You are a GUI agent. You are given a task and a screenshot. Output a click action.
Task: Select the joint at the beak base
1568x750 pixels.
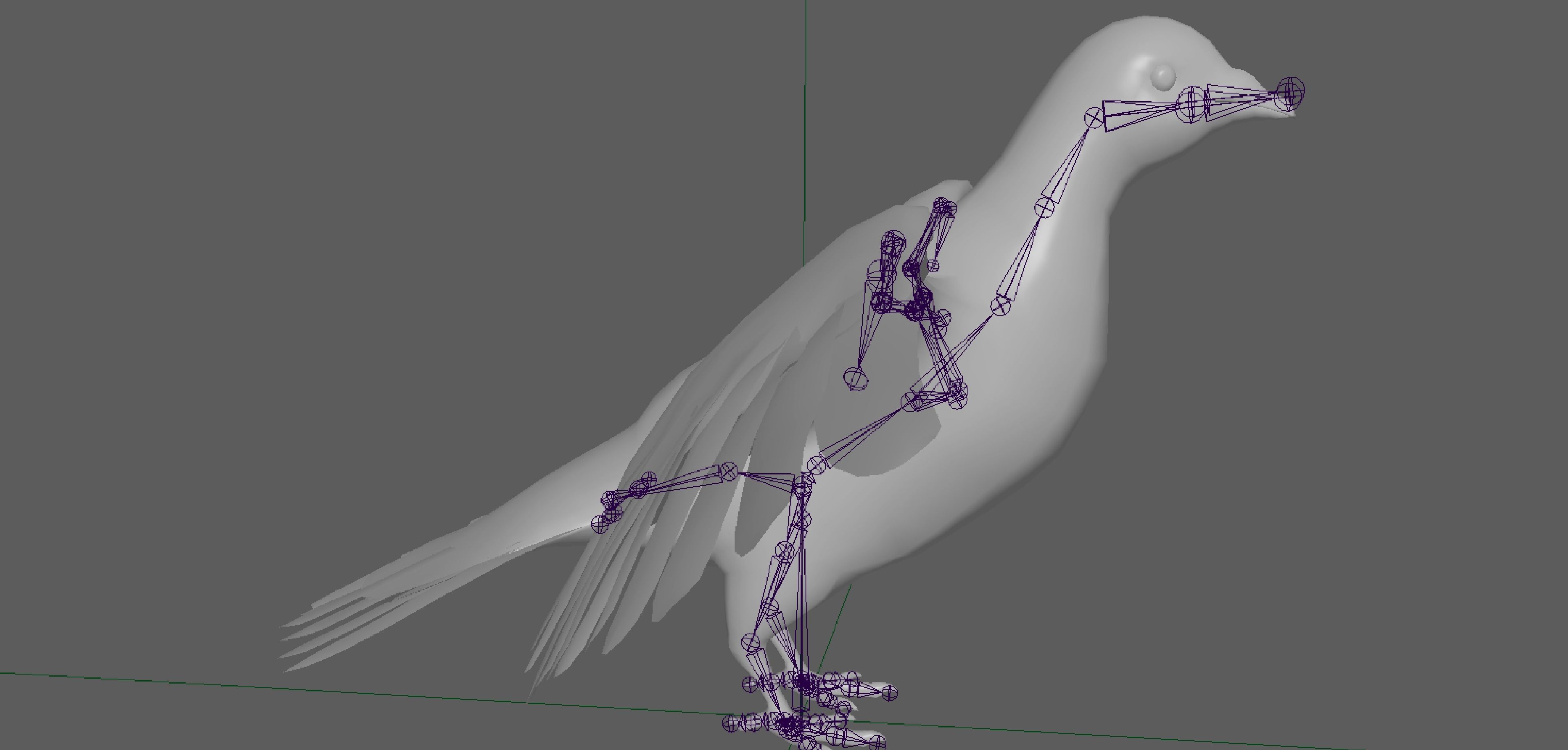coord(1191,104)
